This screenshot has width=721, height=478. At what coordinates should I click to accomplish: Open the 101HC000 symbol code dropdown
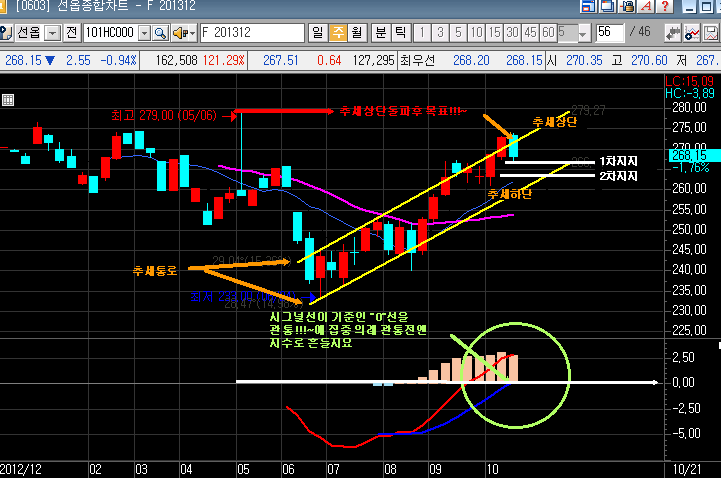point(144,33)
